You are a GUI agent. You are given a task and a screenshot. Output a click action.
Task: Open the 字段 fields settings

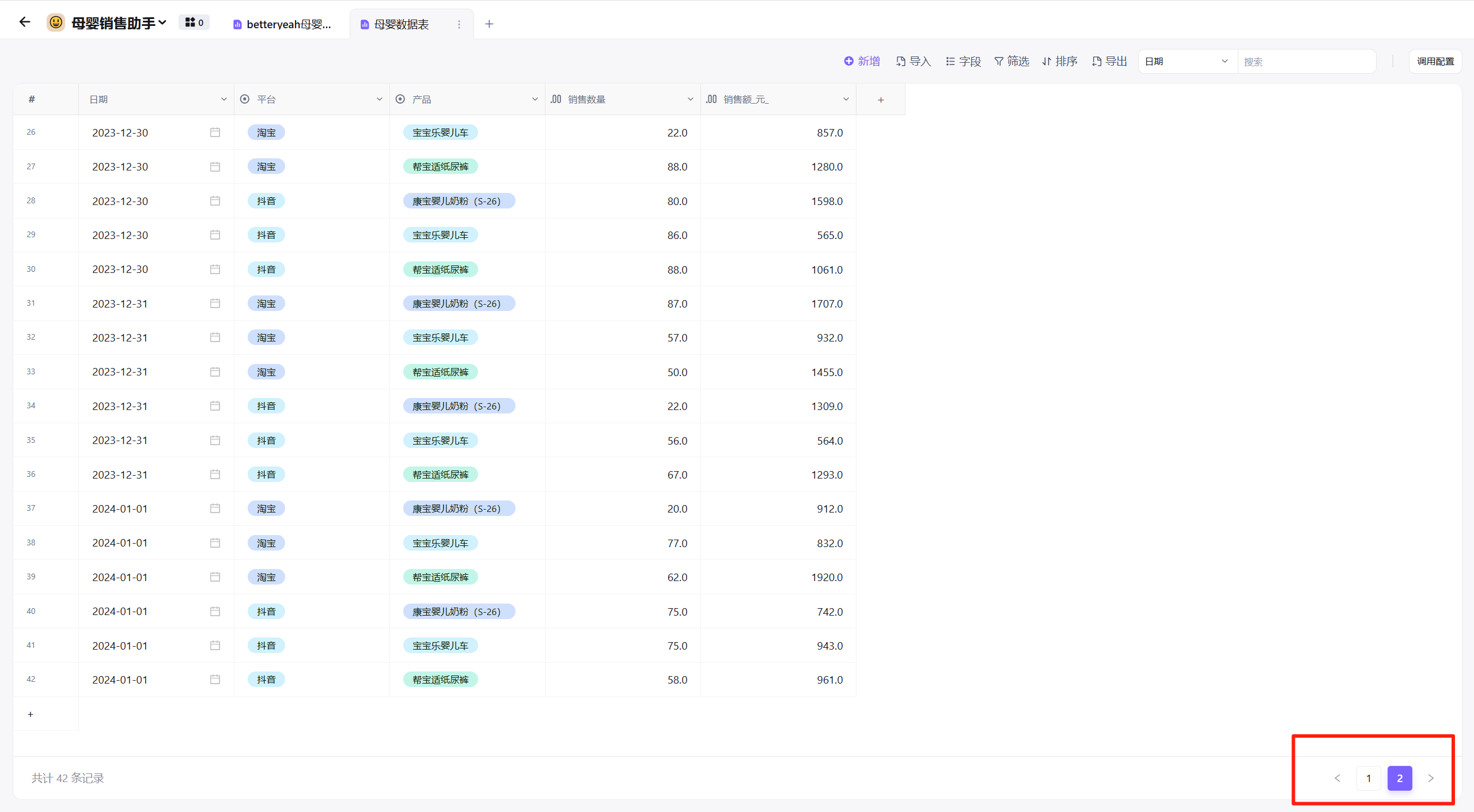point(963,61)
